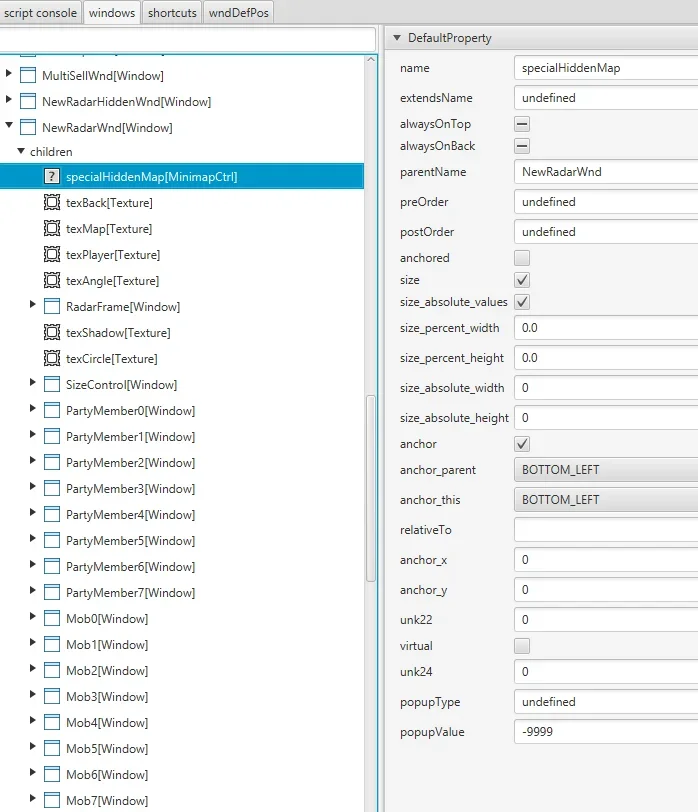This screenshot has width=698, height=812.
Task: Click the Mob3 window icon
Action: 51,697
